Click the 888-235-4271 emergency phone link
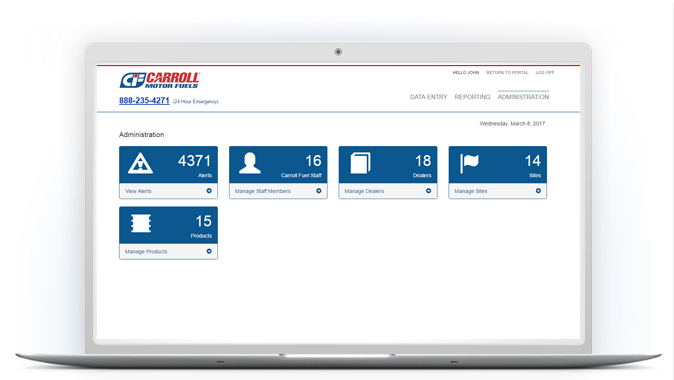The height and width of the screenshot is (380, 674). pos(144,101)
